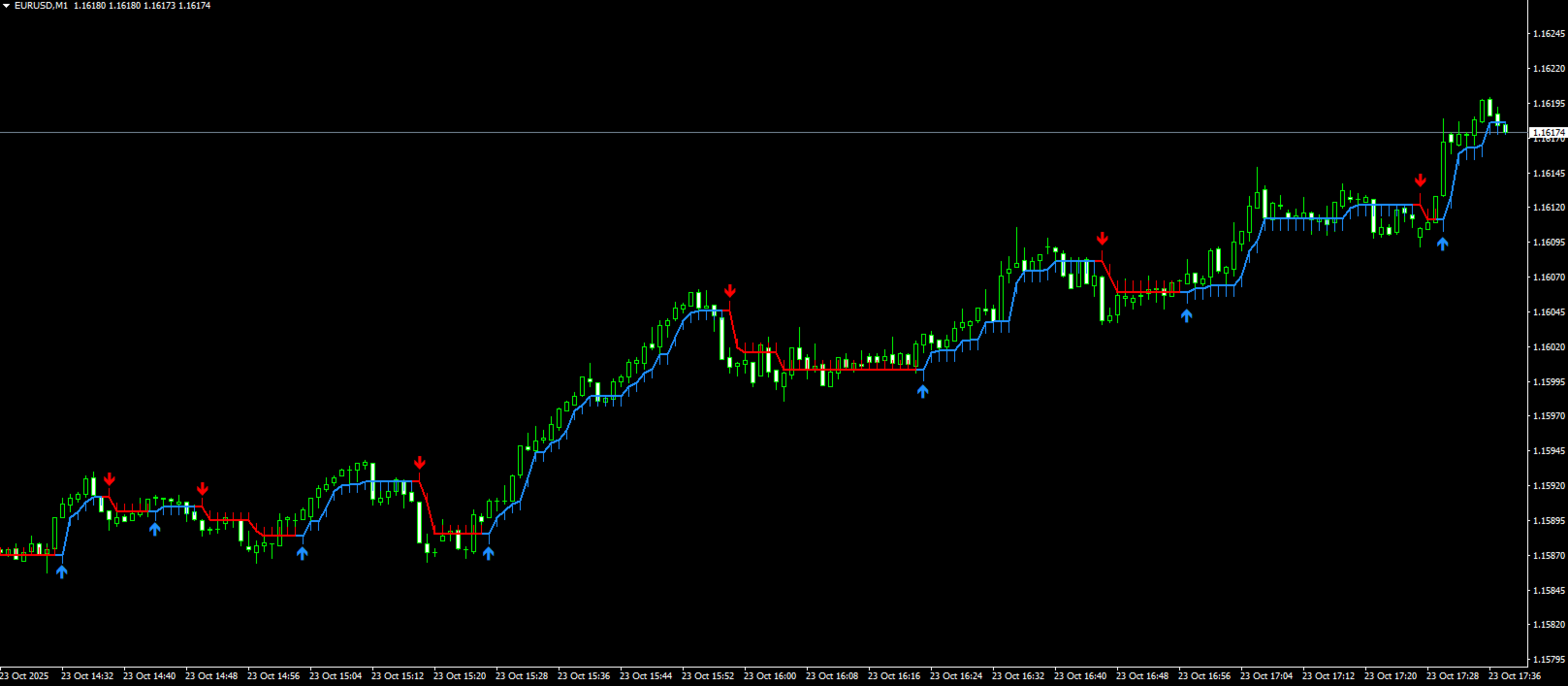Click the 23 Oct 16:16 time label
The height and width of the screenshot is (686, 1568).
point(894,676)
